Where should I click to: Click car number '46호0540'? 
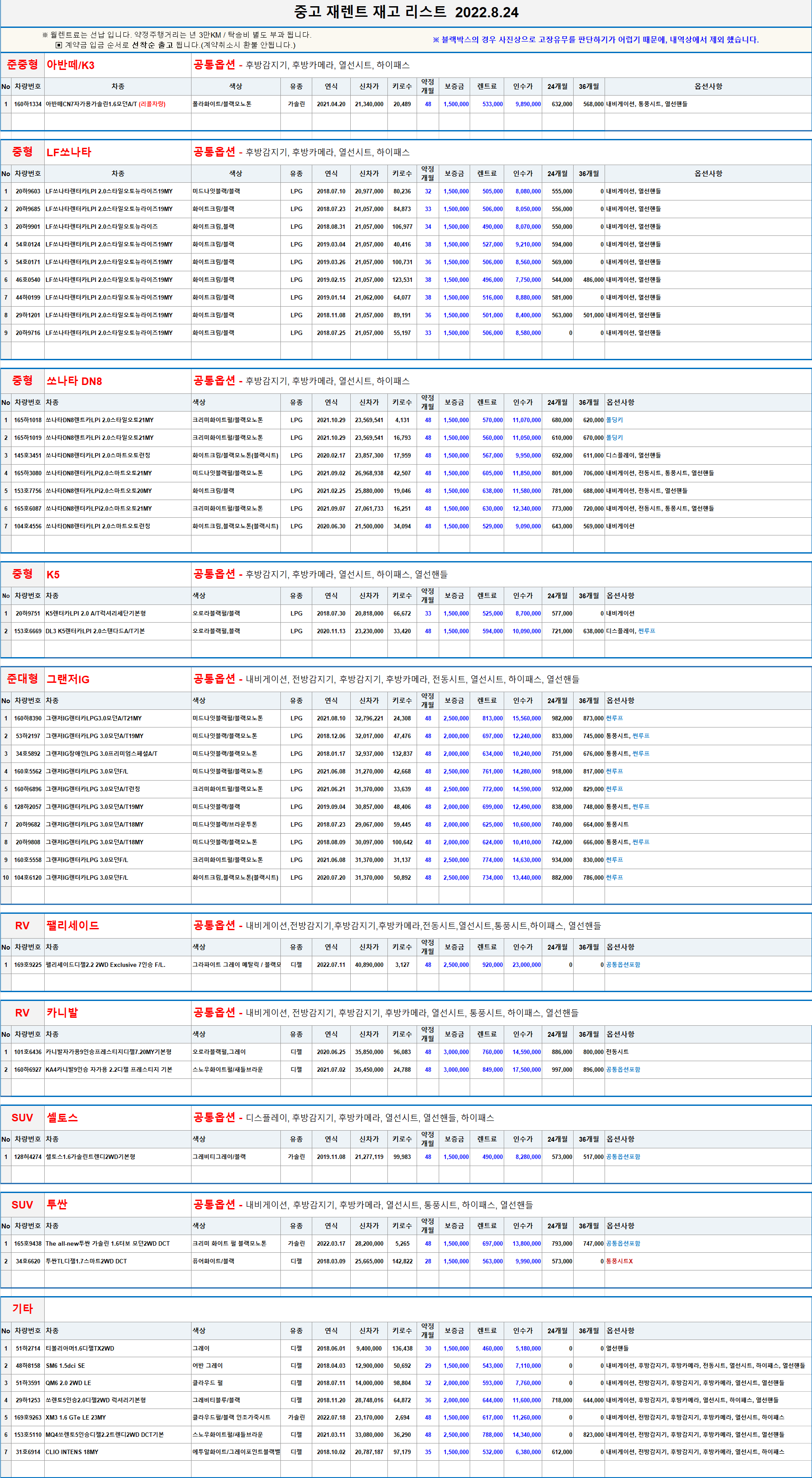pos(27,280)
